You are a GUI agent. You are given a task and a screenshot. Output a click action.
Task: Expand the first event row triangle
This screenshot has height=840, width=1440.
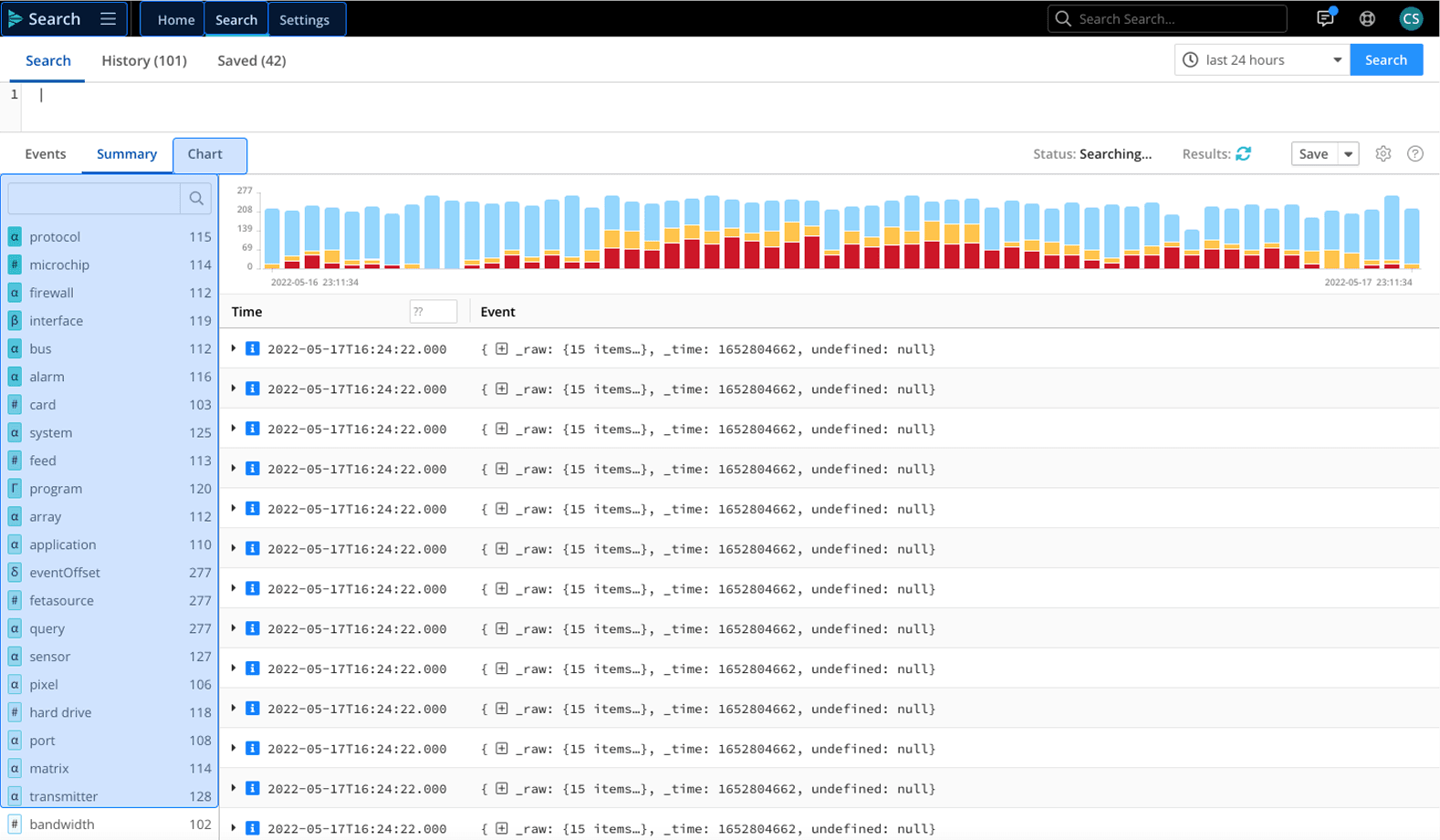tap(234, 349)
